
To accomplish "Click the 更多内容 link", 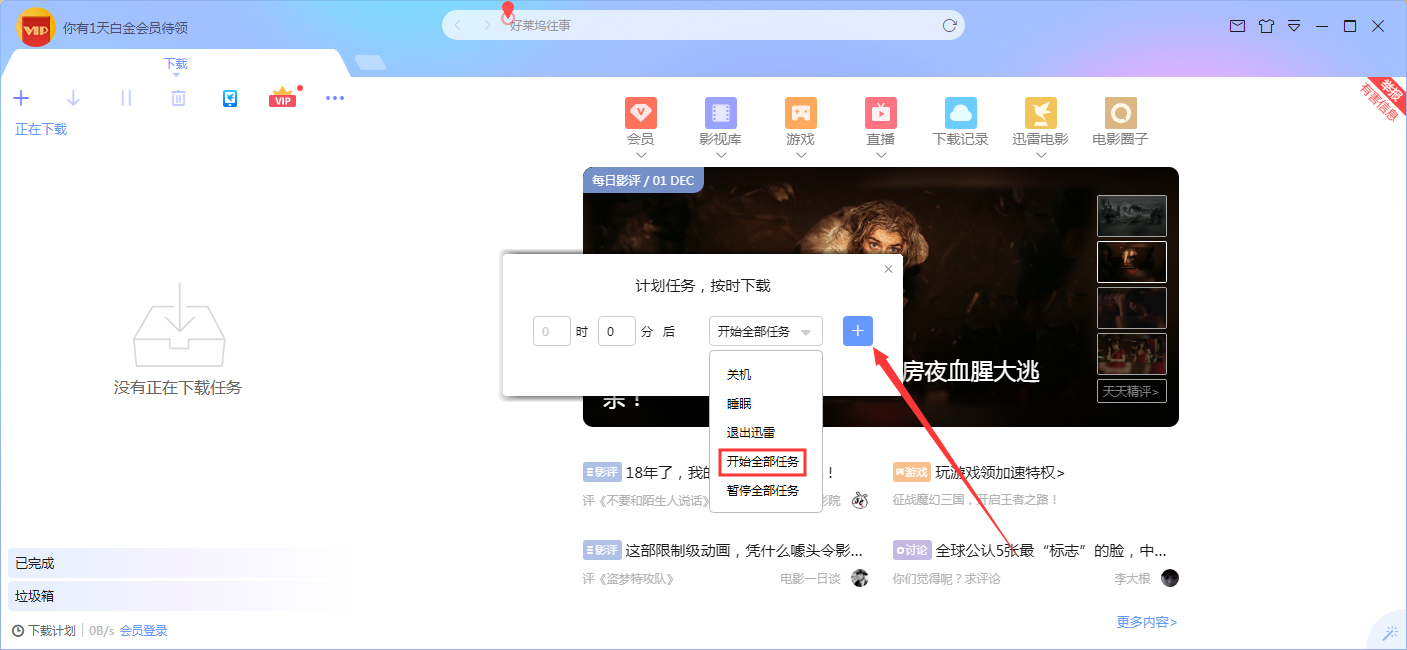I will pyautogui.click(x=1147, y=621).
